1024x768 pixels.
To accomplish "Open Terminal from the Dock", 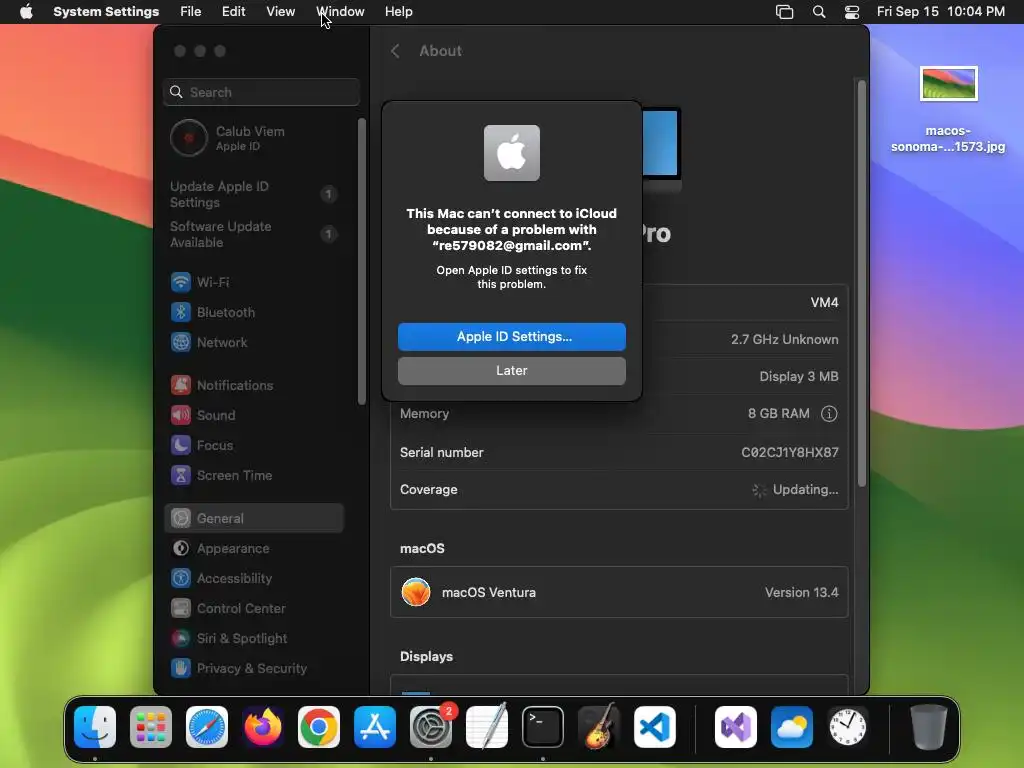I will click(x=543, y=727).
